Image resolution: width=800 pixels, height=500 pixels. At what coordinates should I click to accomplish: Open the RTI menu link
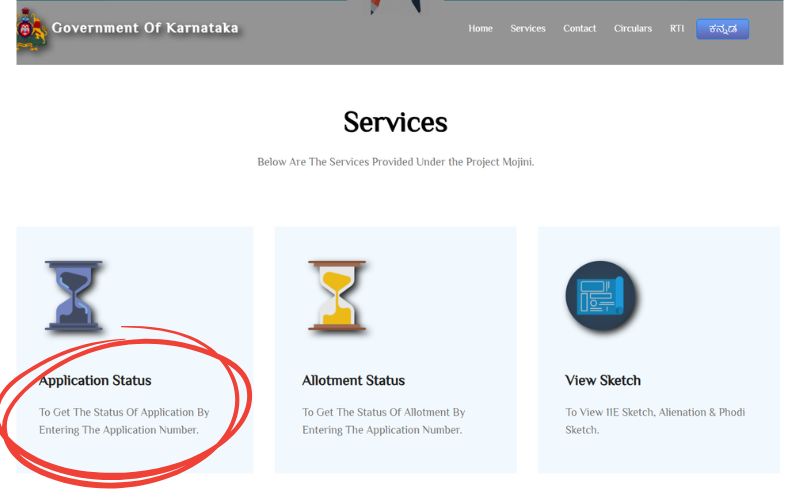(x=677, y=29)
